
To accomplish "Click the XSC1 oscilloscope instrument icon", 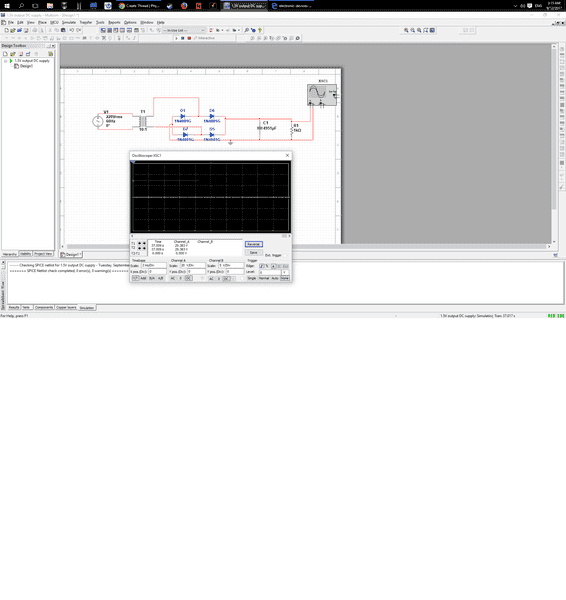I will pos(322,95).
